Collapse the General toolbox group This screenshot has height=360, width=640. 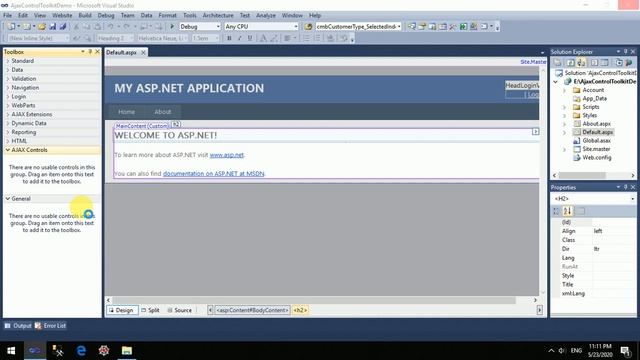8,199
